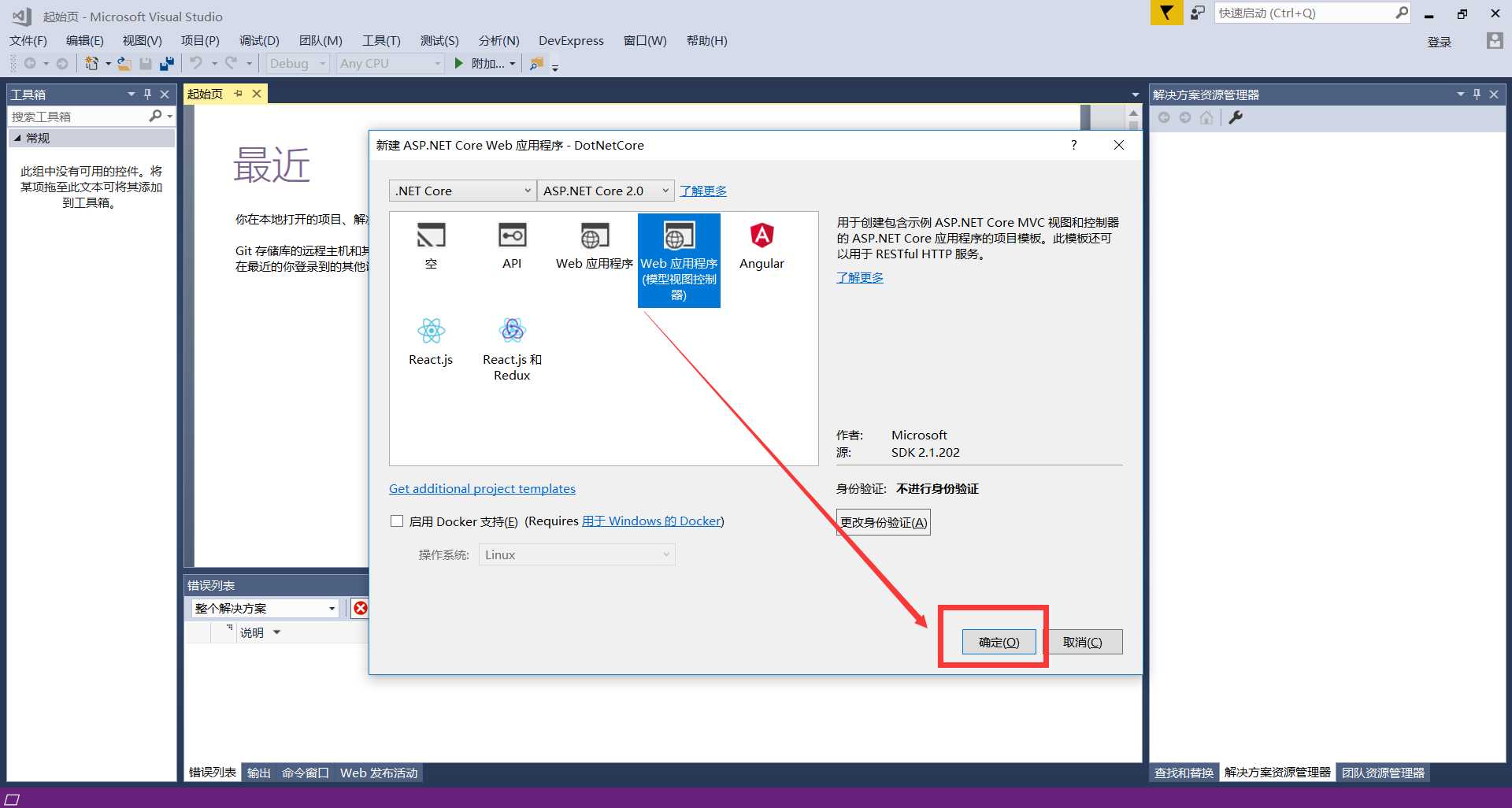Click the Save All toolbar icon
The image size is (1512, 808).
pyautogui.click(x=166, y=63)
